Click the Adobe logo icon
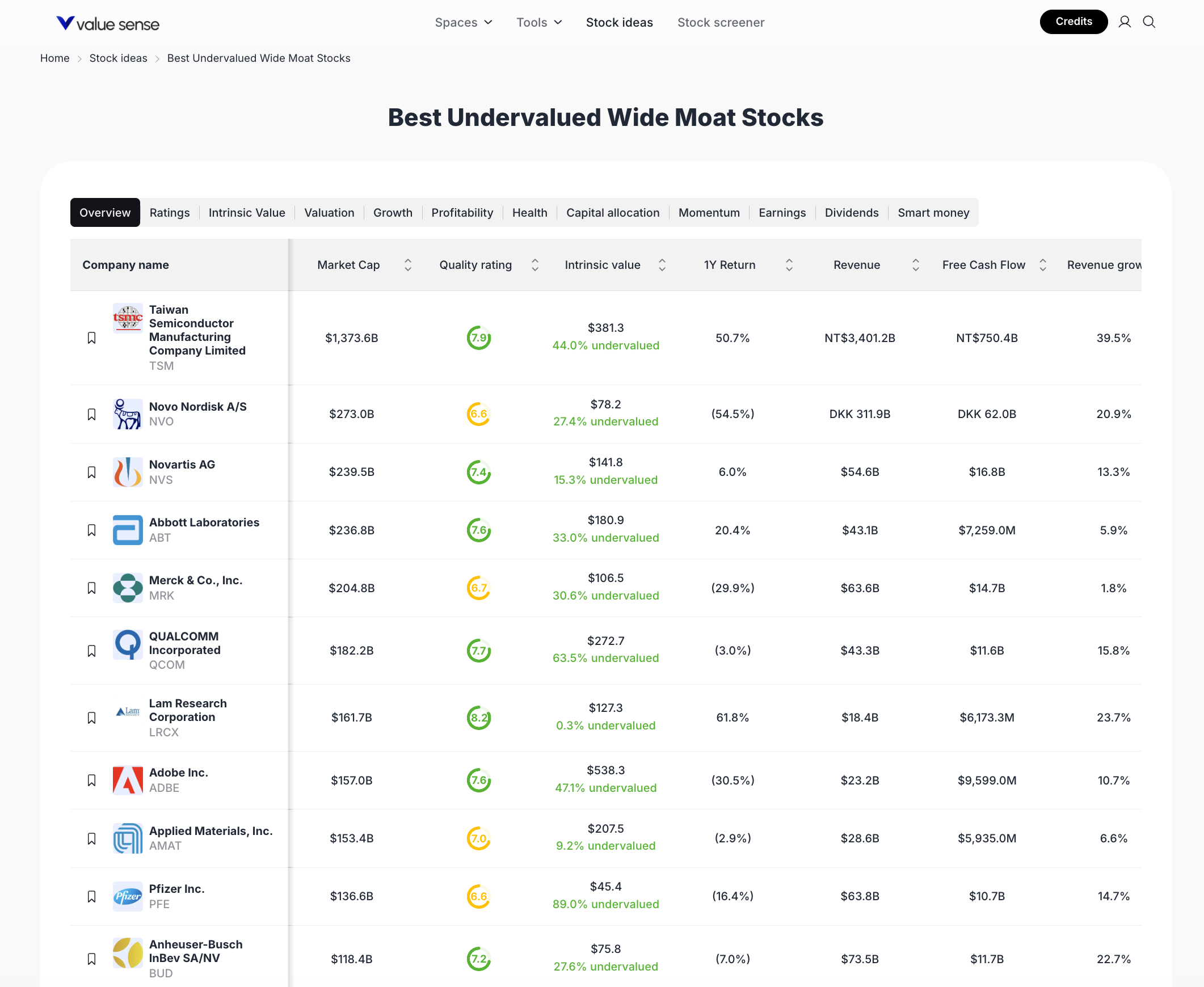 click(128, 780)
